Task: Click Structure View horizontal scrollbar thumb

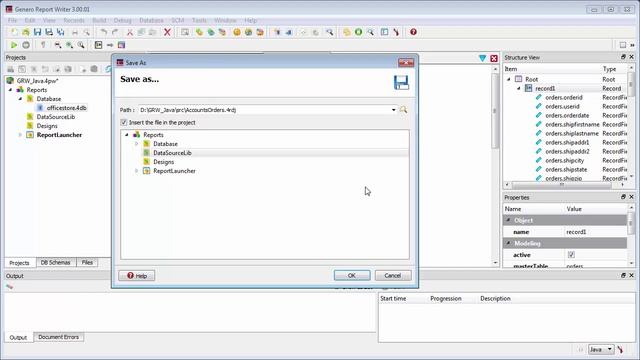Action: coord(562,185)
